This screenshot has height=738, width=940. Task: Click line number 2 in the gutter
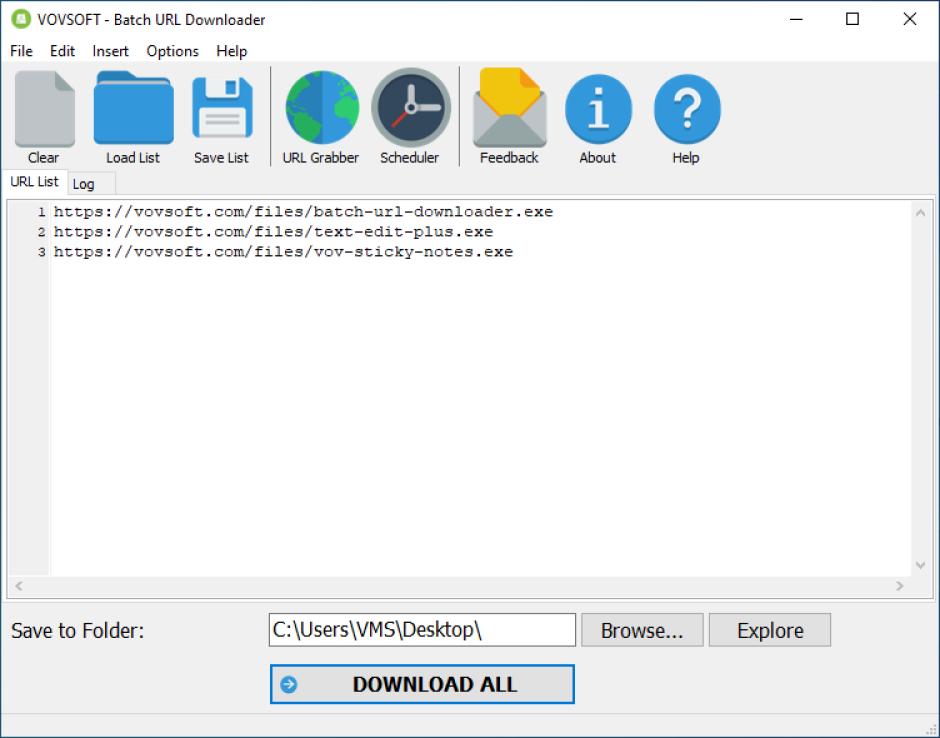41,231
